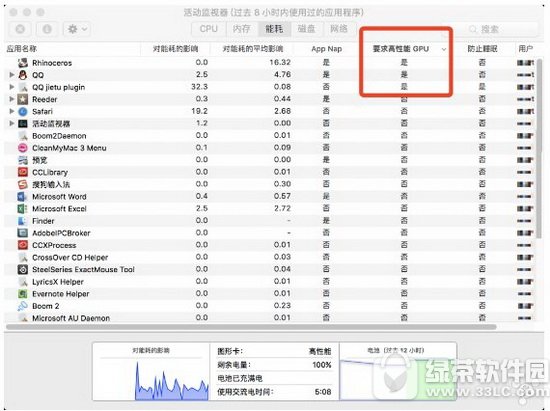Expand the QQ jietu plugin row
The image size is (550, 411).
coord(12,87)
